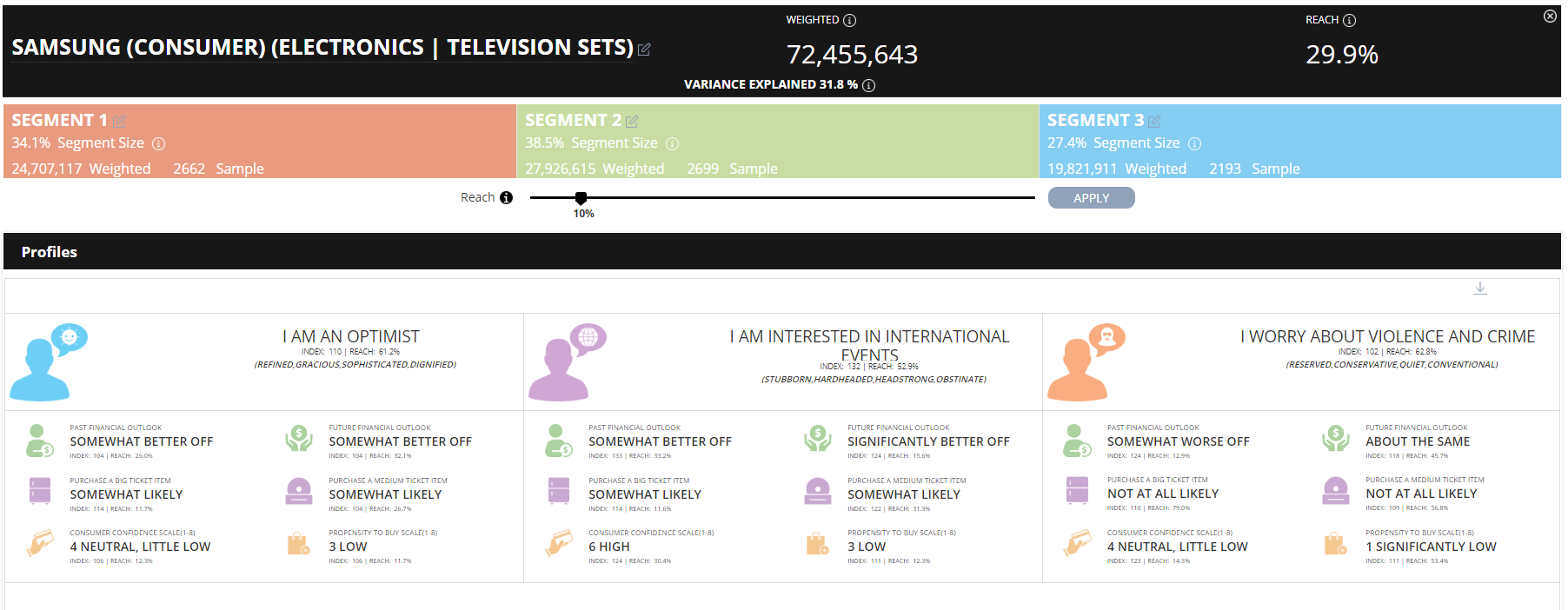Click Future Financial Outlook icon in violence and crime profile
This screenshot has width=1568, height=610.
pyautogui.click(x=1336, y=439)
